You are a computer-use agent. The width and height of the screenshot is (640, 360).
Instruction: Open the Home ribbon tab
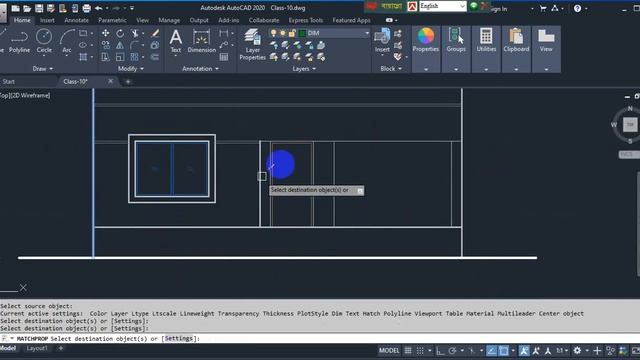point(22,20)
